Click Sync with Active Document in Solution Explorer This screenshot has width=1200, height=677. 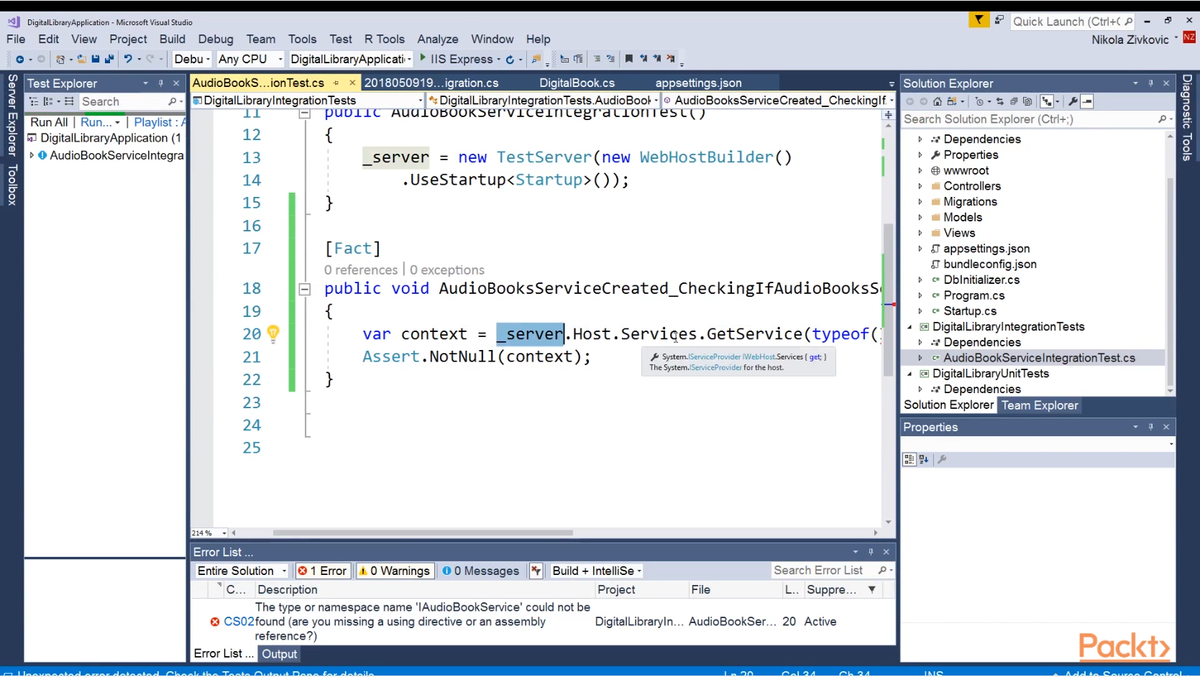click(1000, 101)
